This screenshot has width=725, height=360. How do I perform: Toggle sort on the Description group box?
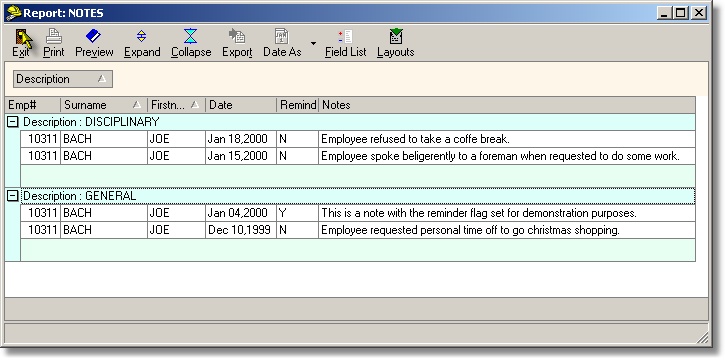point(63,79)
